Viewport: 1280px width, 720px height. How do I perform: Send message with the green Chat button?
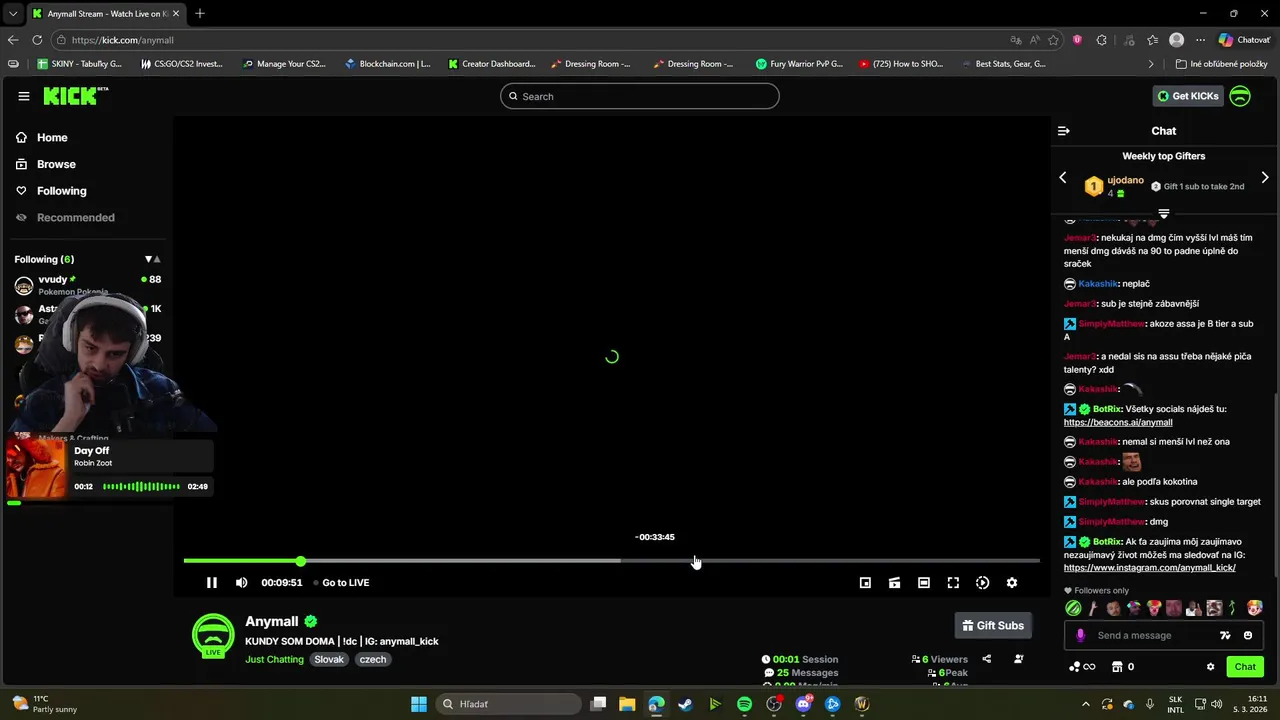click(1245, 667)
